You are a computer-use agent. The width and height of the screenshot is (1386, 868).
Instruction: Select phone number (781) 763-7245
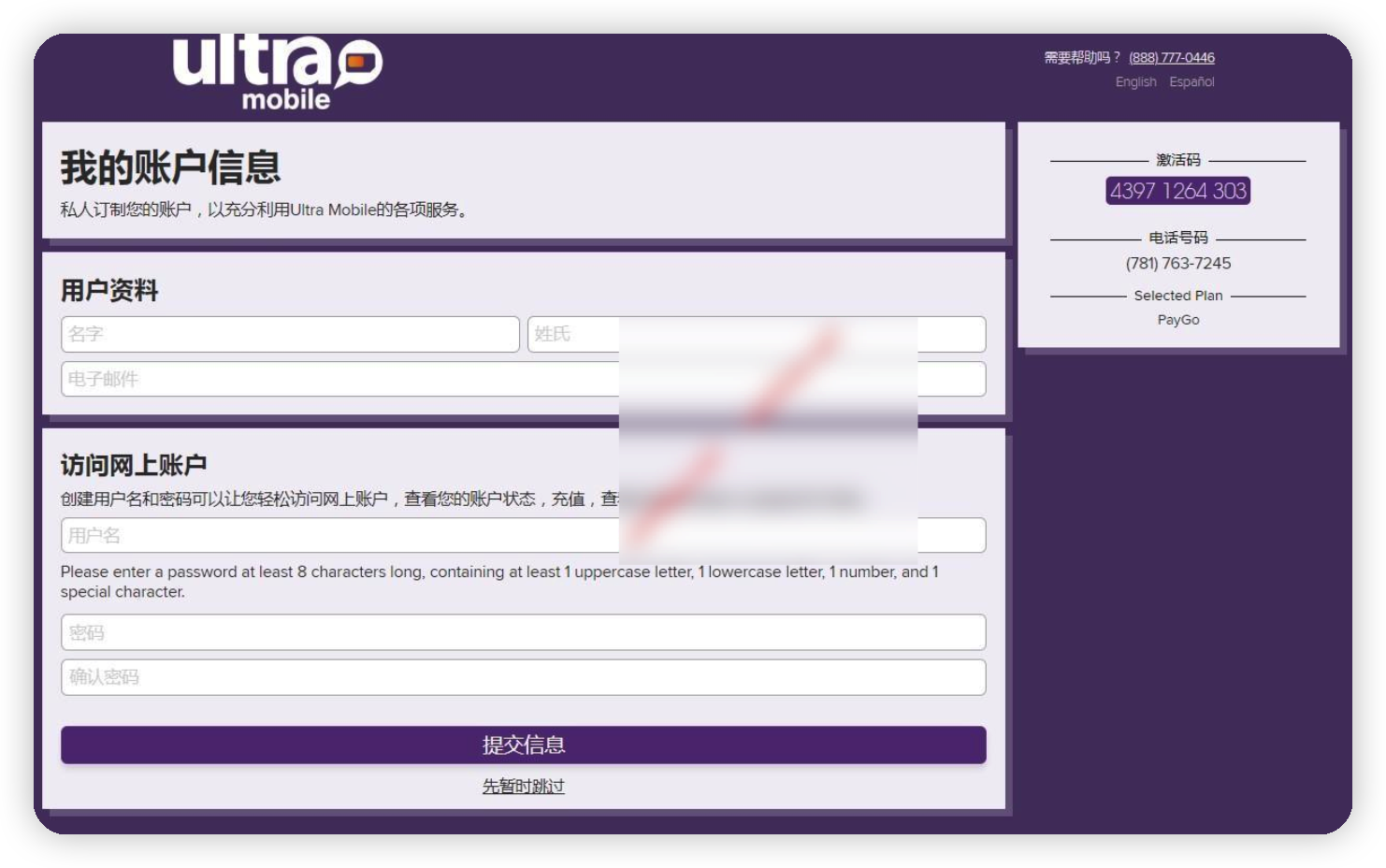1178,264
